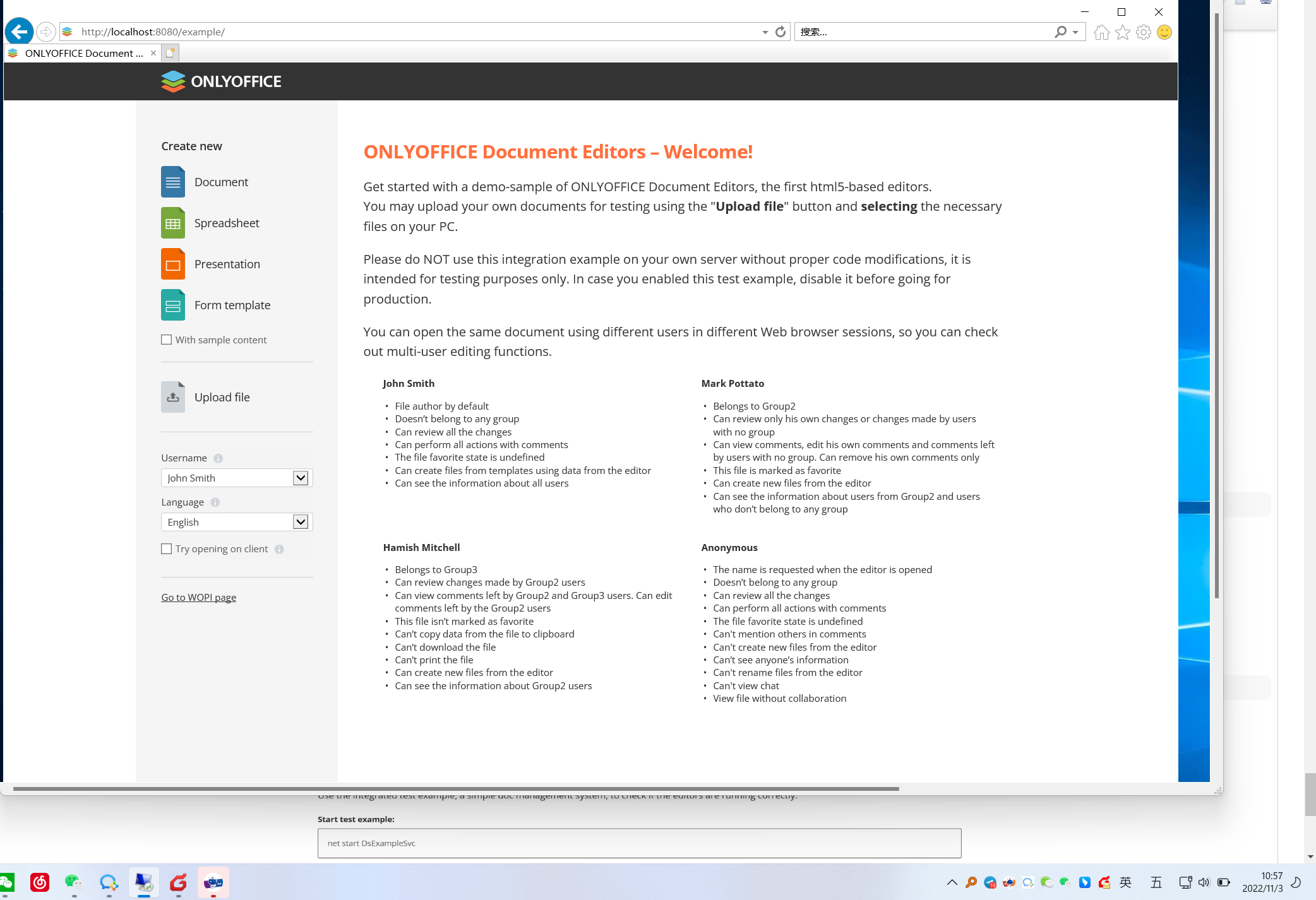
Task: Expand the address bar history dropdown
Action: 765,32
